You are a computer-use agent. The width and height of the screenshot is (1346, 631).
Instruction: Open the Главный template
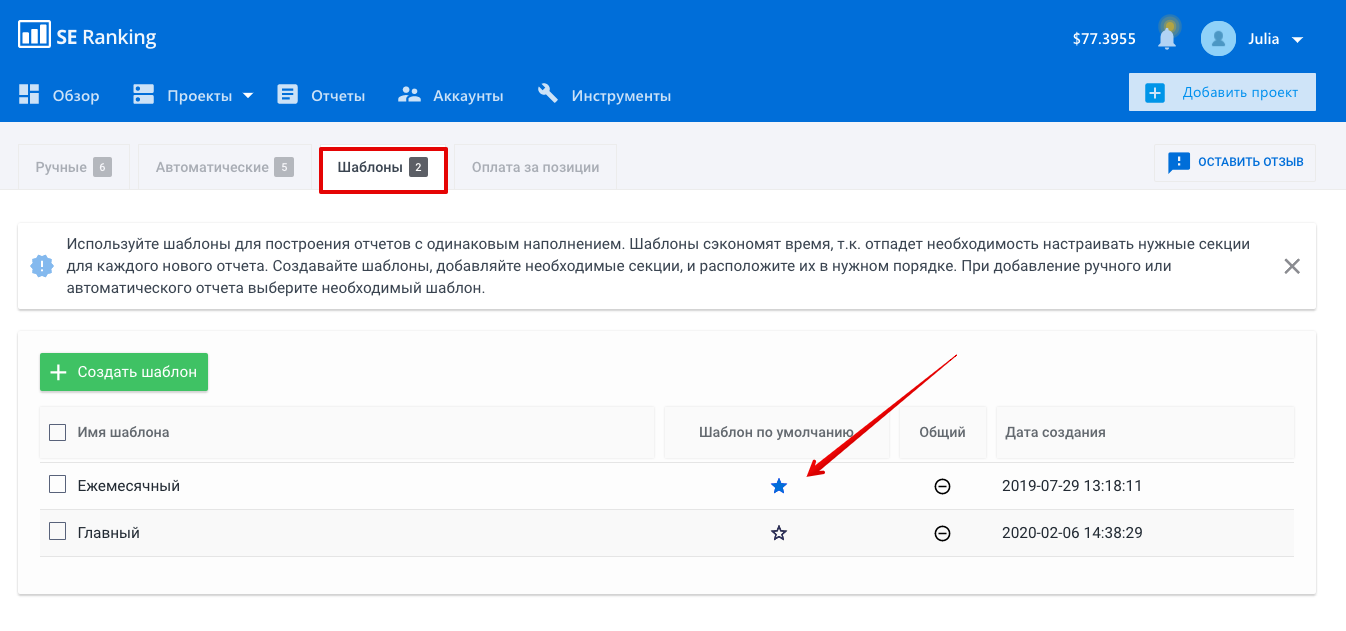(x=109, y=533)
